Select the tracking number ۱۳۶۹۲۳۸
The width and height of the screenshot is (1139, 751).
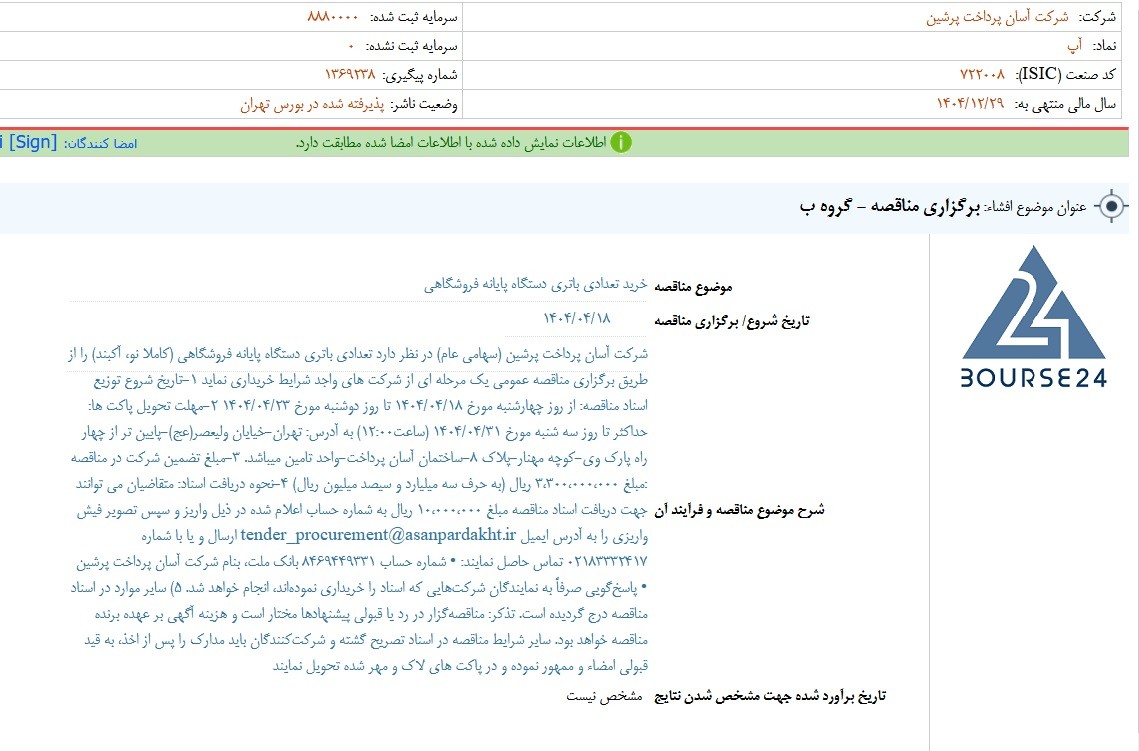(x=350, y=75)
